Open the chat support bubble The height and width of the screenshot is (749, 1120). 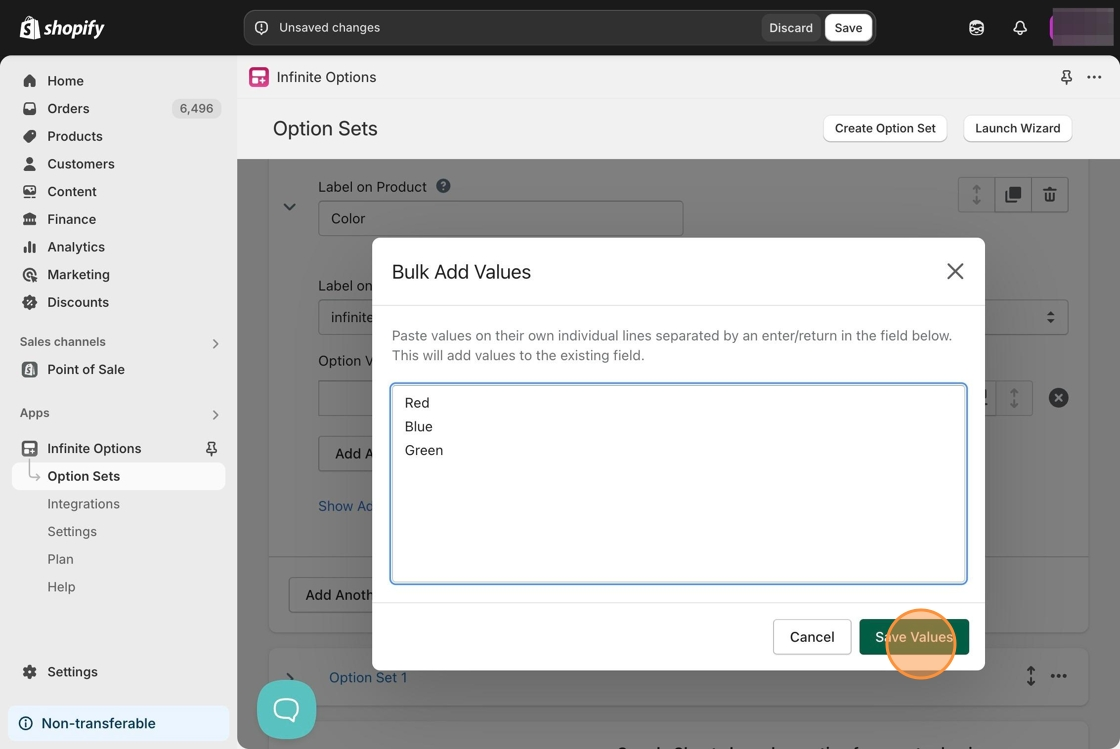(x=286, y=710)
